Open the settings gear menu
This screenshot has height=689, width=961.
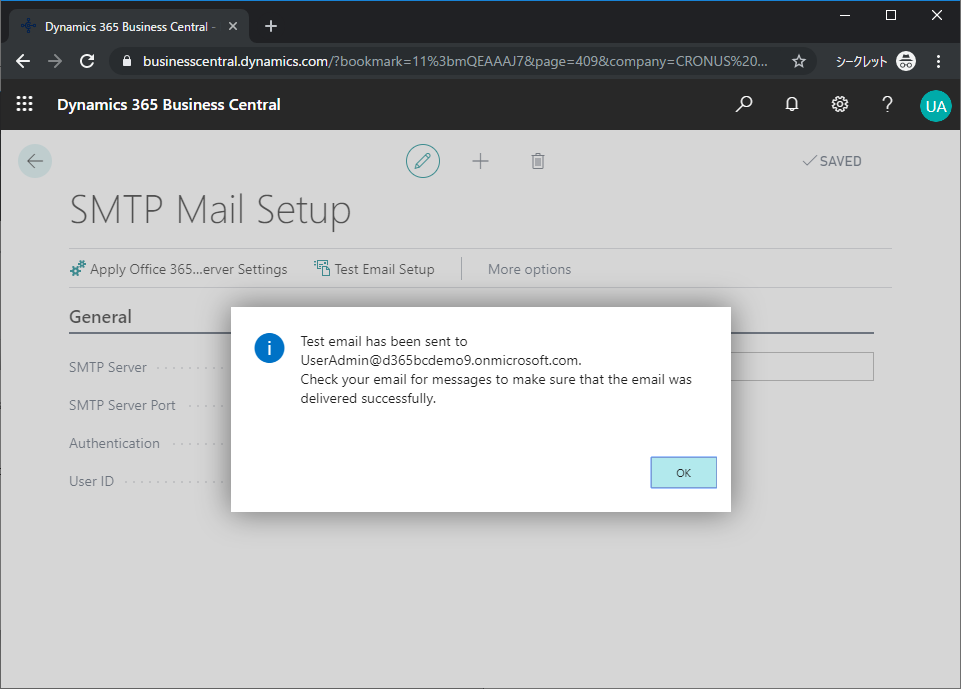point(840,104)
